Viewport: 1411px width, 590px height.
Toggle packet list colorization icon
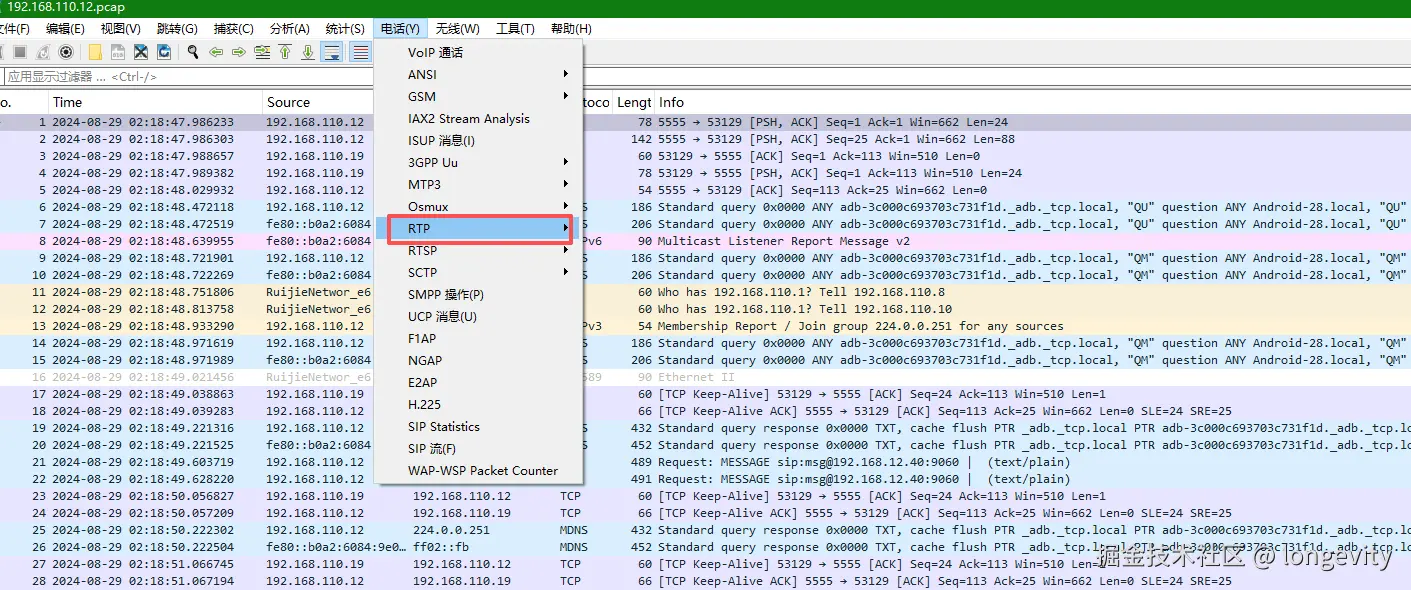click(x=360, y=52)
